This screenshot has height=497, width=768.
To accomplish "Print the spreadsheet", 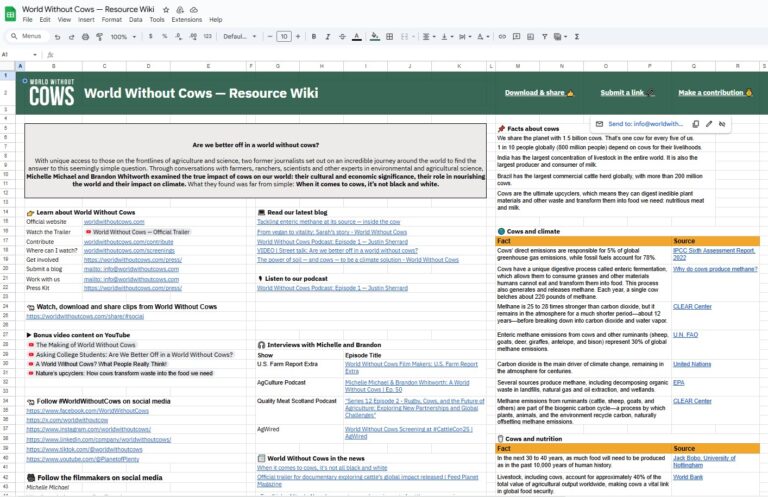I will 86,37.
